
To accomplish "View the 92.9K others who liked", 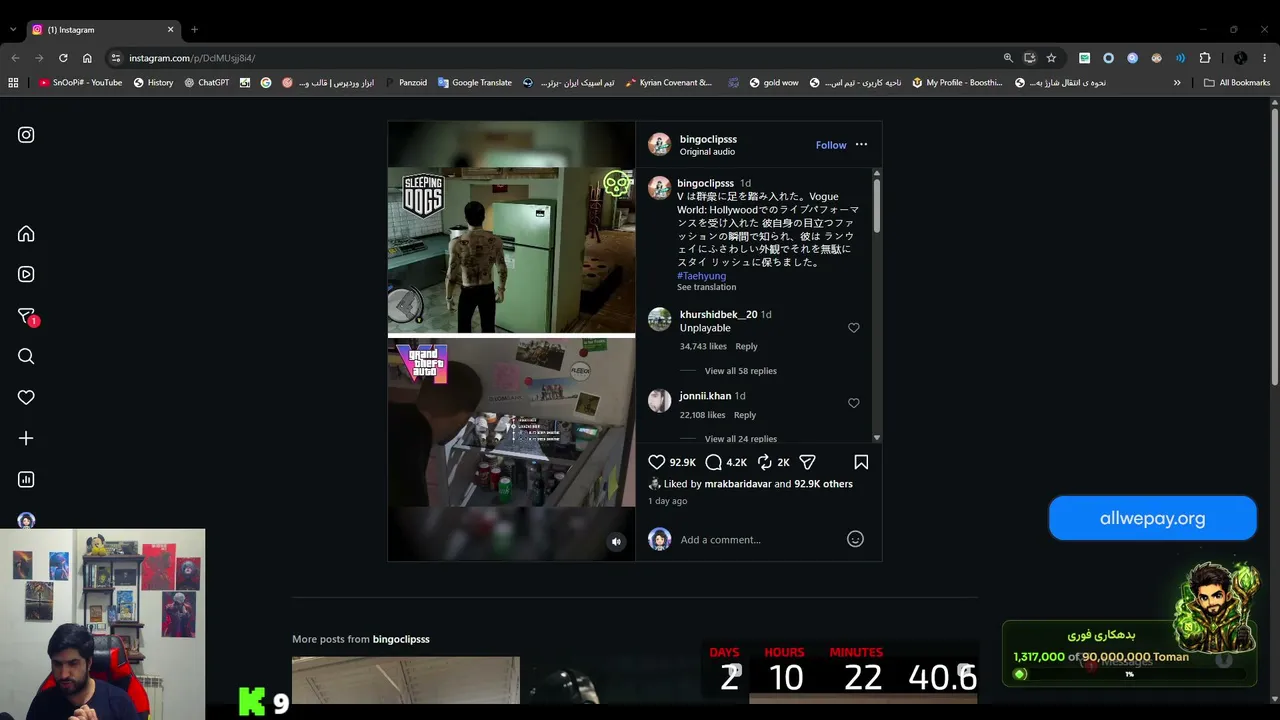I will 823,484.
